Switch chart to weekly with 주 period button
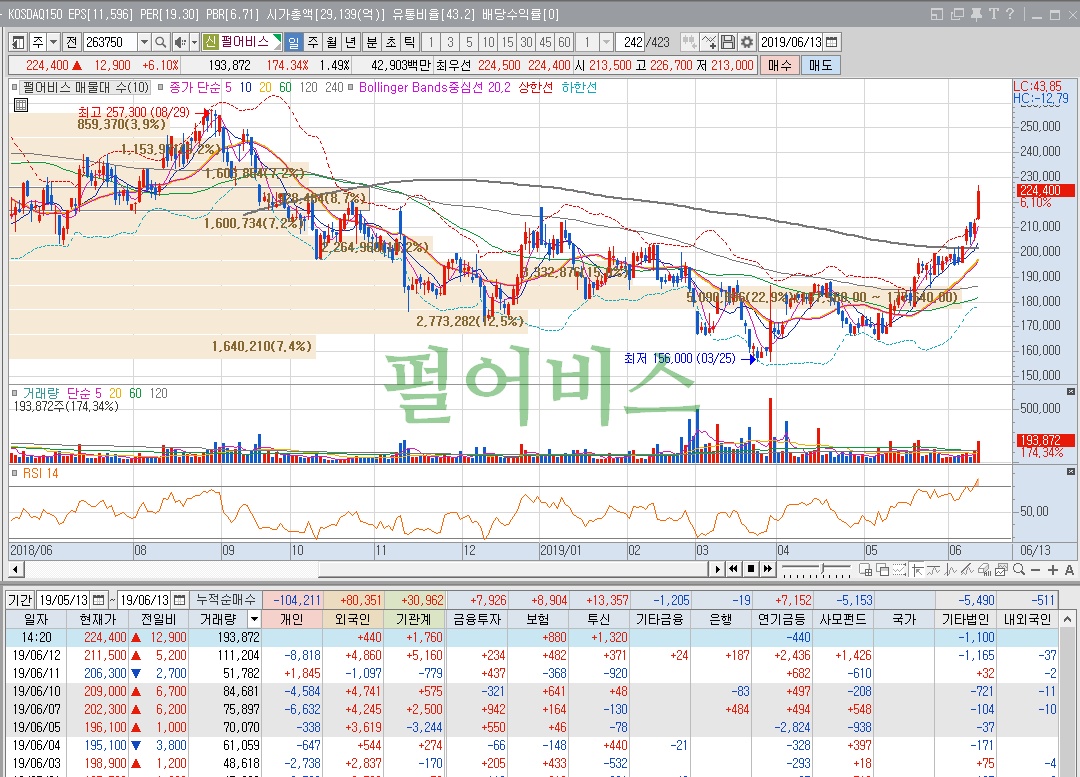This screenshot has width=1080, height=777. 313,42
